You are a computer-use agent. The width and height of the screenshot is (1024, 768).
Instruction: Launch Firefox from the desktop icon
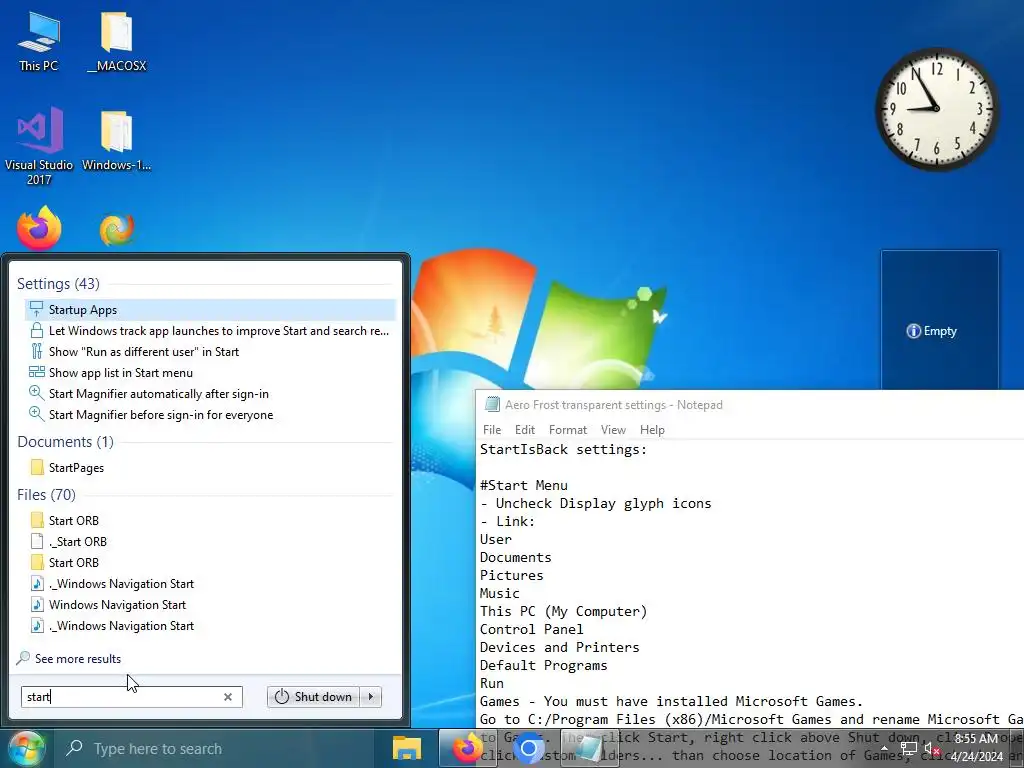tap(39, 229)
